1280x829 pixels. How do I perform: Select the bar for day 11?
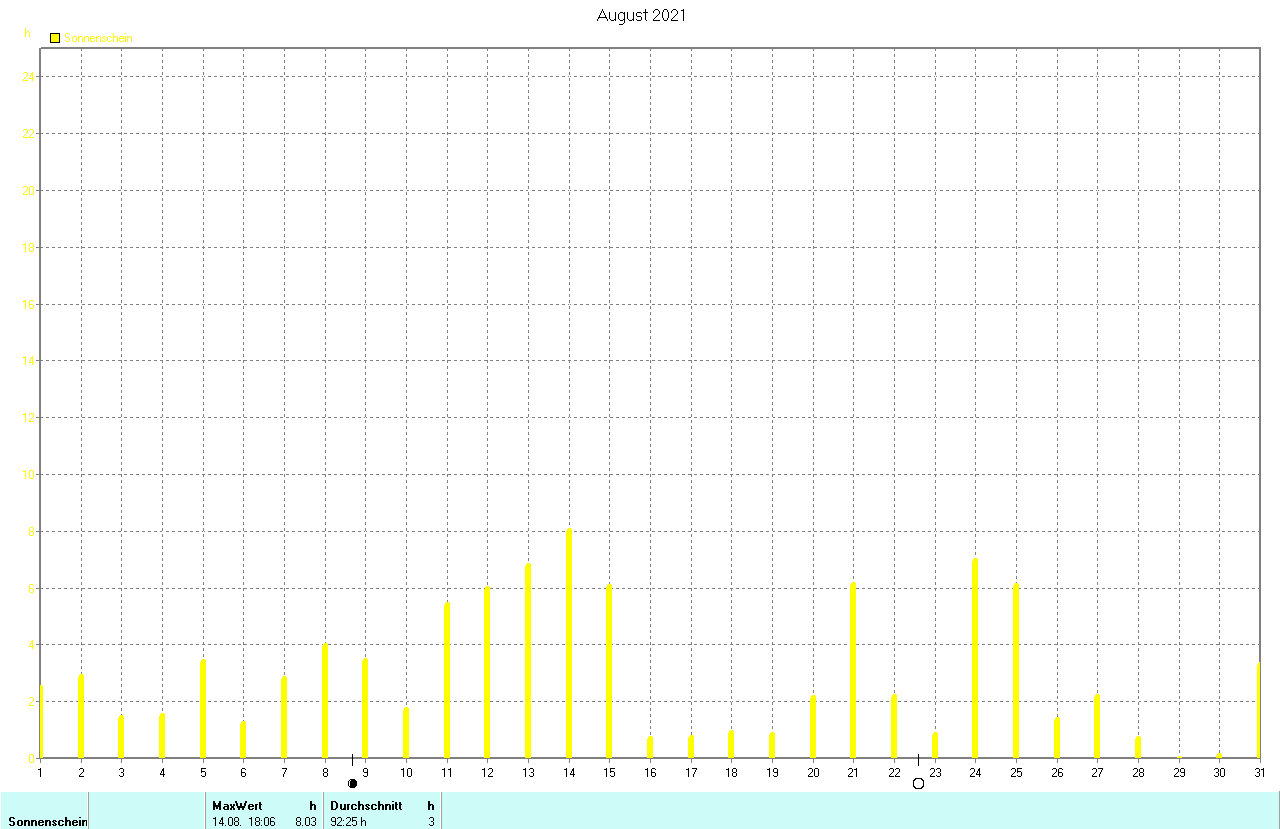point(447,680)
